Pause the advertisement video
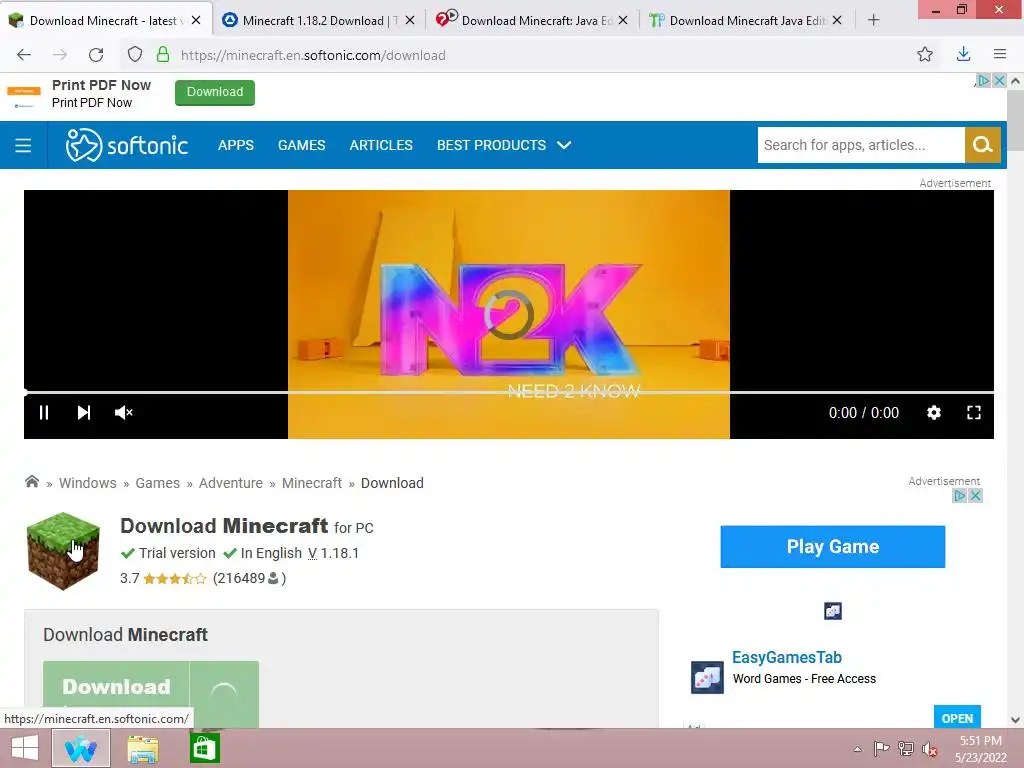 tap(44, 413)
